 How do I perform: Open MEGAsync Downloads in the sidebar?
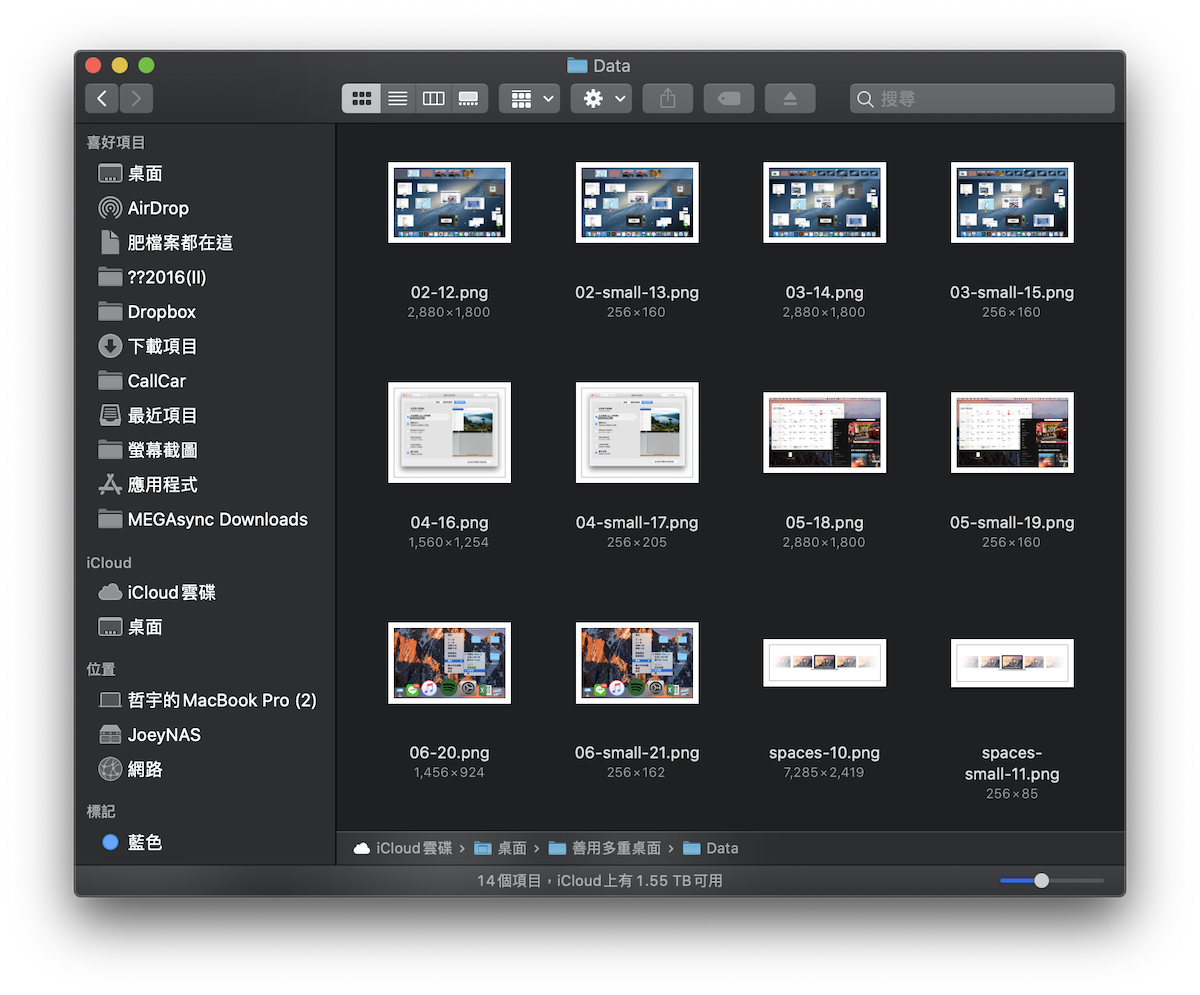click(205, 519)
